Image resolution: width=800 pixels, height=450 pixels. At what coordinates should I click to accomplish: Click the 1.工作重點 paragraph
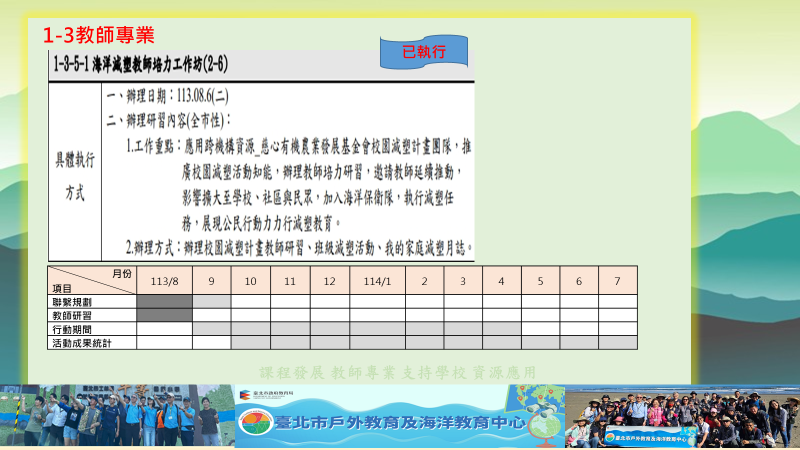click(298, 185)
